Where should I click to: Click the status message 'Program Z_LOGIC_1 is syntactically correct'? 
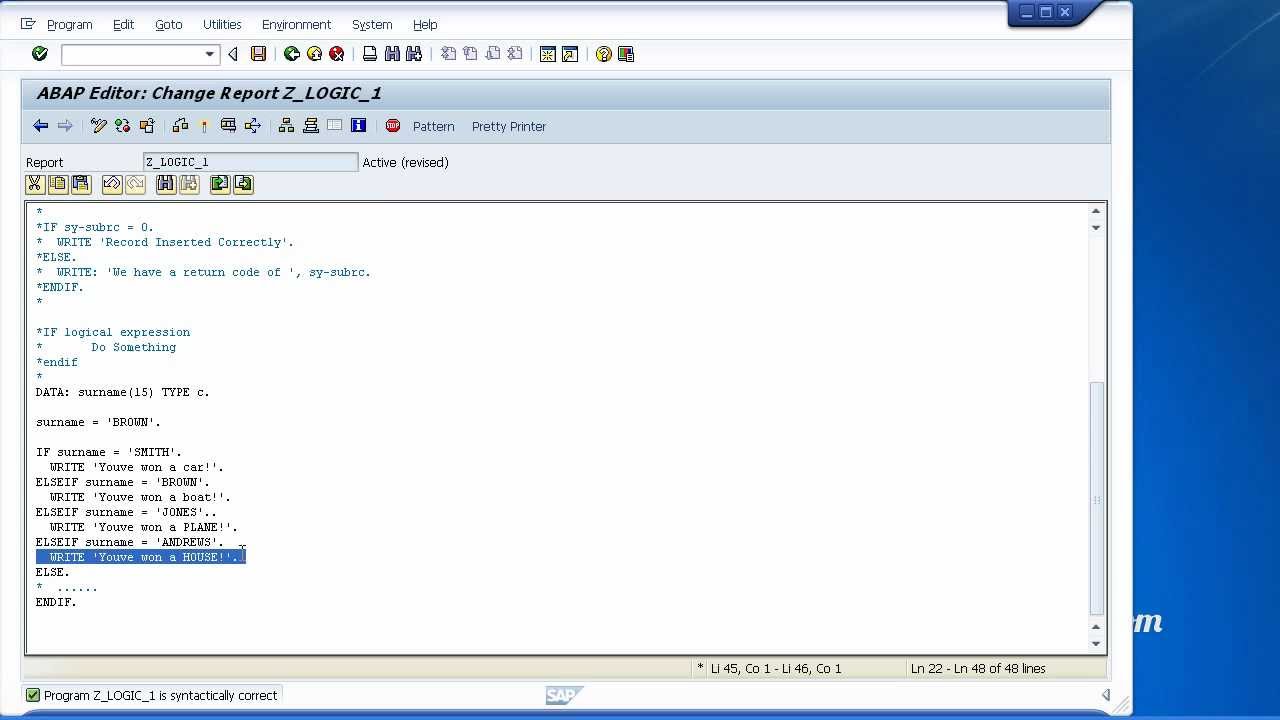tap(160, 695)
